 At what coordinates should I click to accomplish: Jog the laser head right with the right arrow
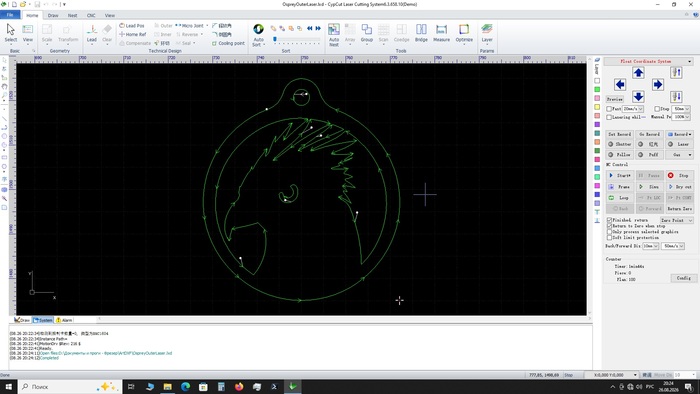coord(657,84)
